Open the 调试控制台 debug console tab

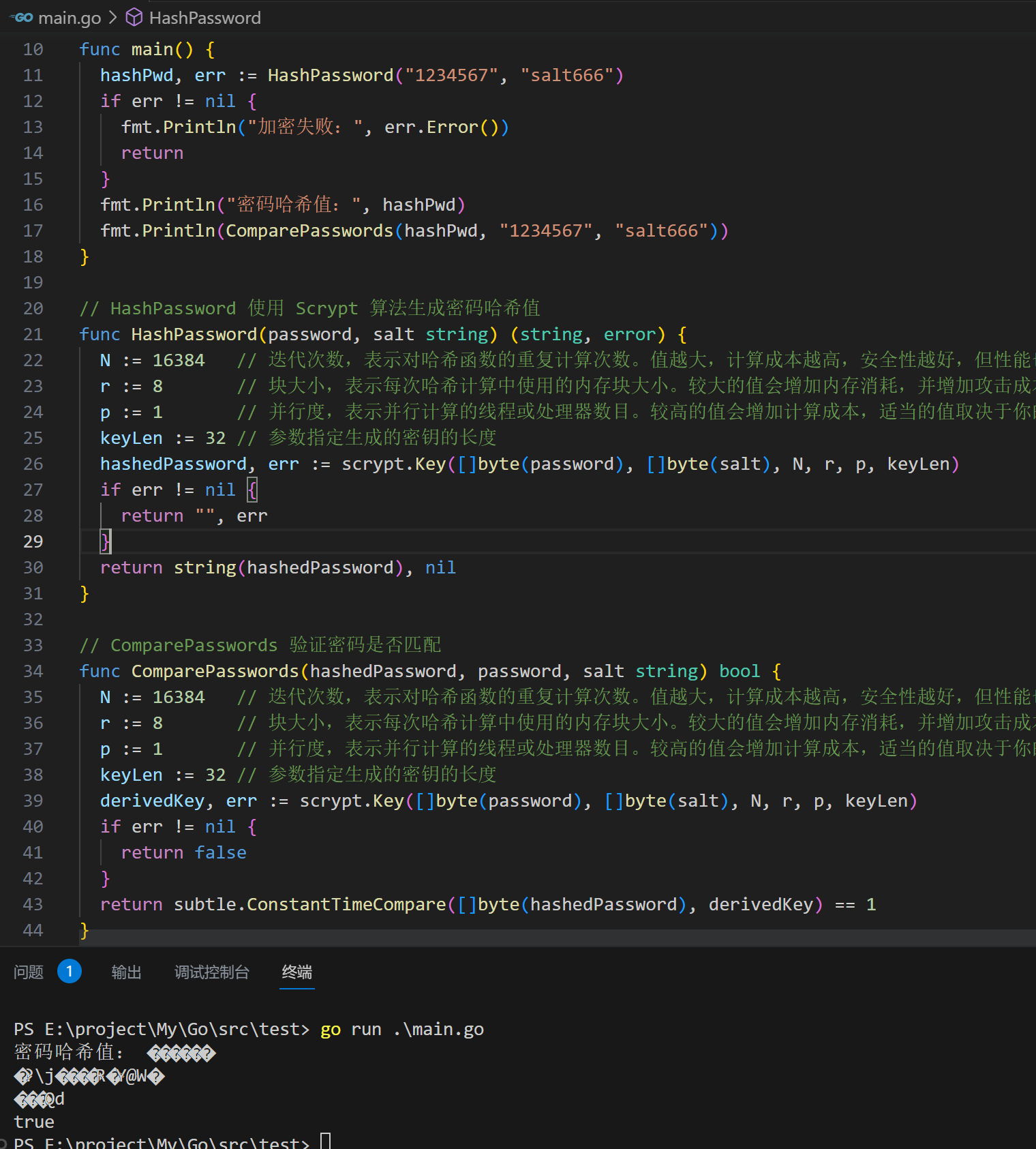212,972
